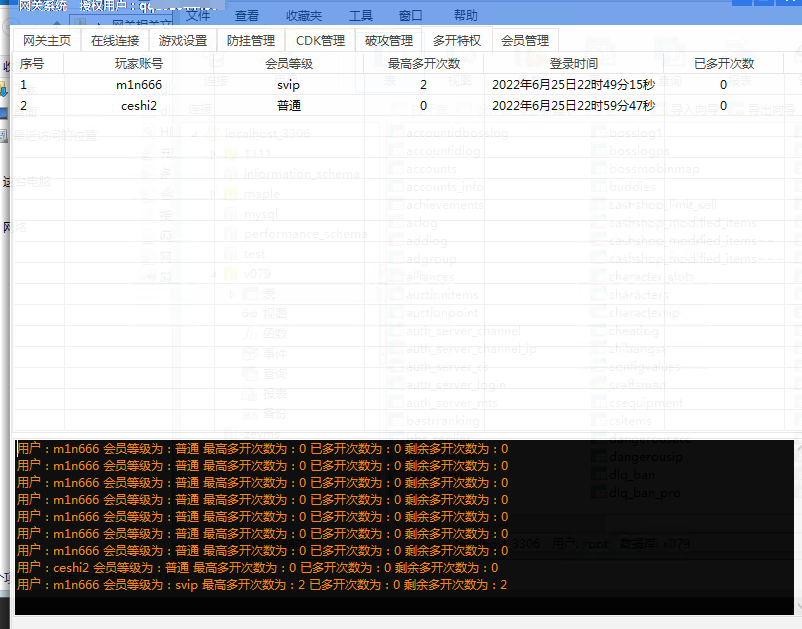Open the 破攻管理 tab
The height and width of the screenshot is (629, 802).
pyautogui.click(x=389, y=40)
